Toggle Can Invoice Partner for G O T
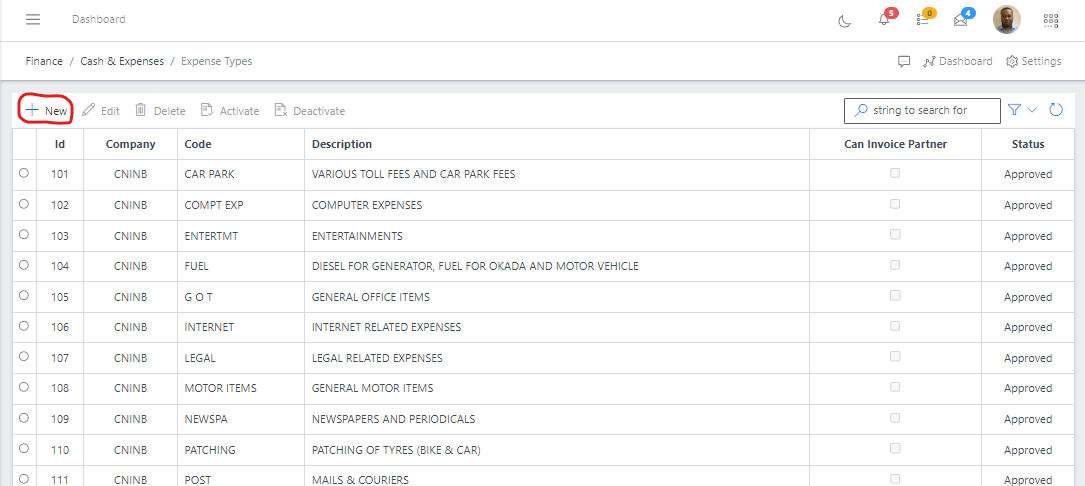This screenshot has height=486, width=1085. click(895, 296)
